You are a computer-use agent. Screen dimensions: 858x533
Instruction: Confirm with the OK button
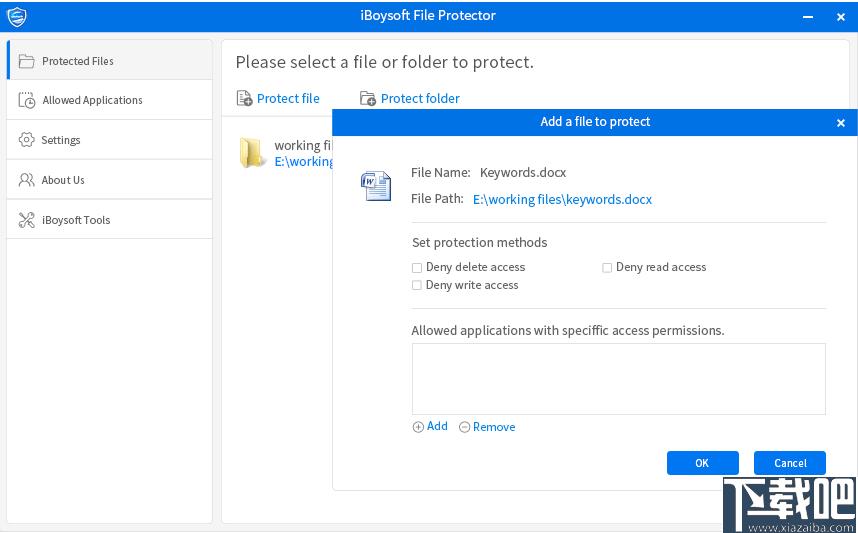703,463
